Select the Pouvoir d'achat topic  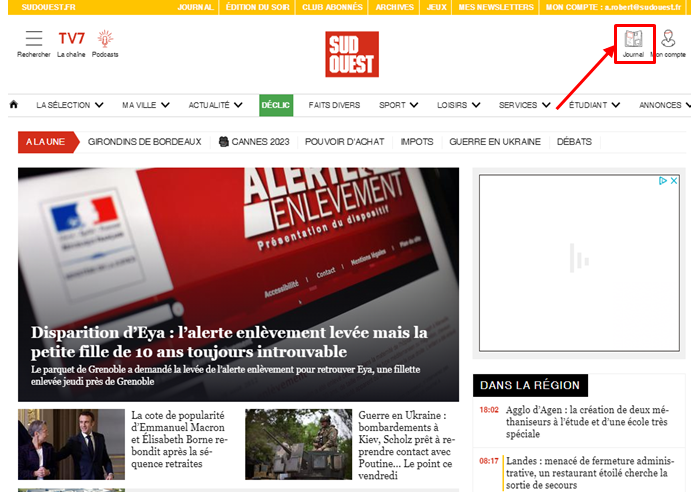pos(345,141)
